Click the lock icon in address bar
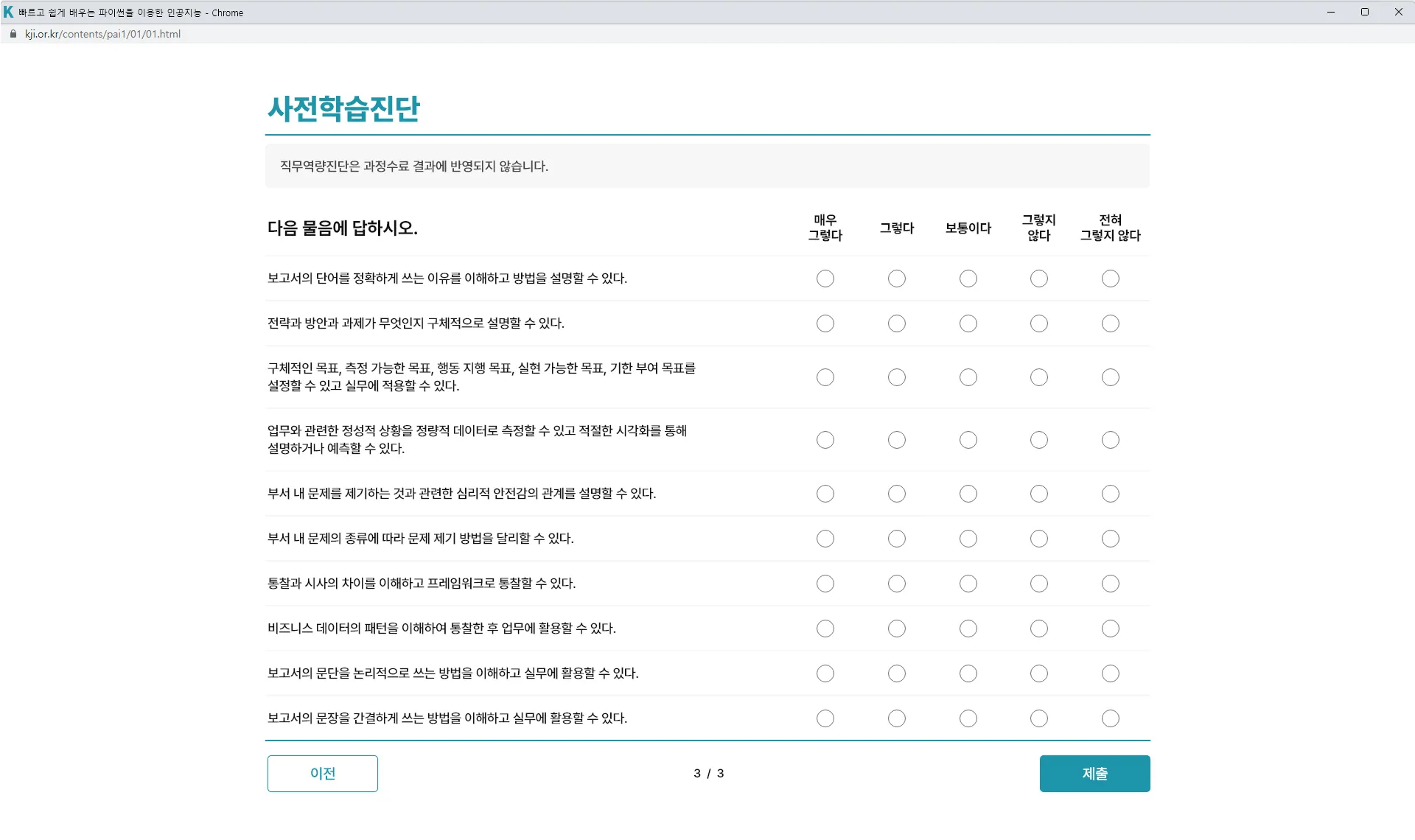Image resolution: width=1415 pixels, height=840 pixels. pos(13,34)
